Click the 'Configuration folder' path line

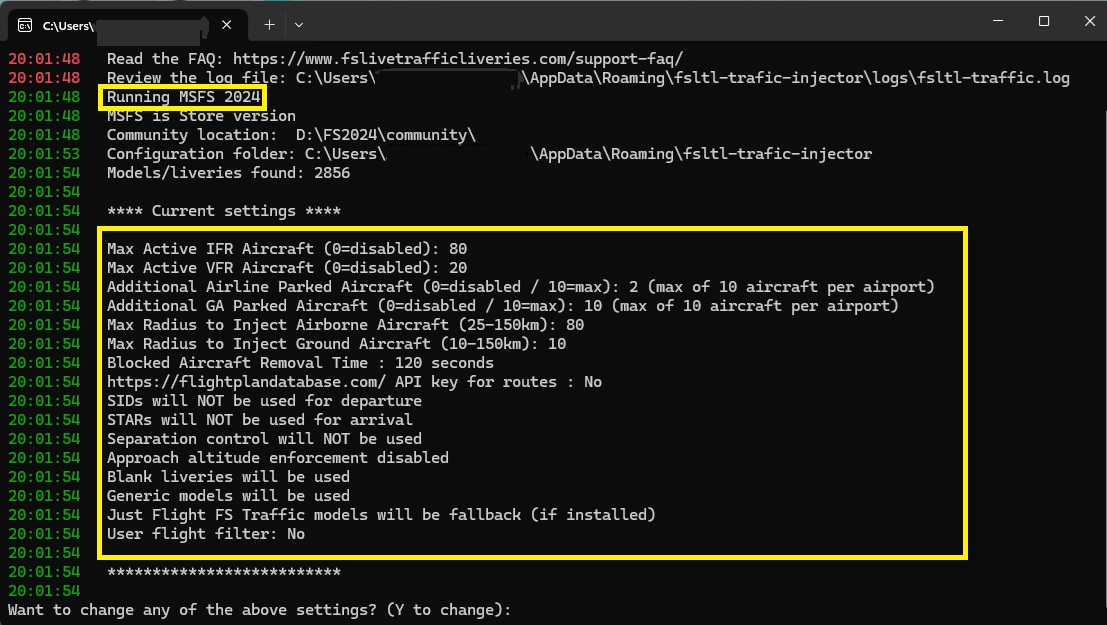(489, 154)
